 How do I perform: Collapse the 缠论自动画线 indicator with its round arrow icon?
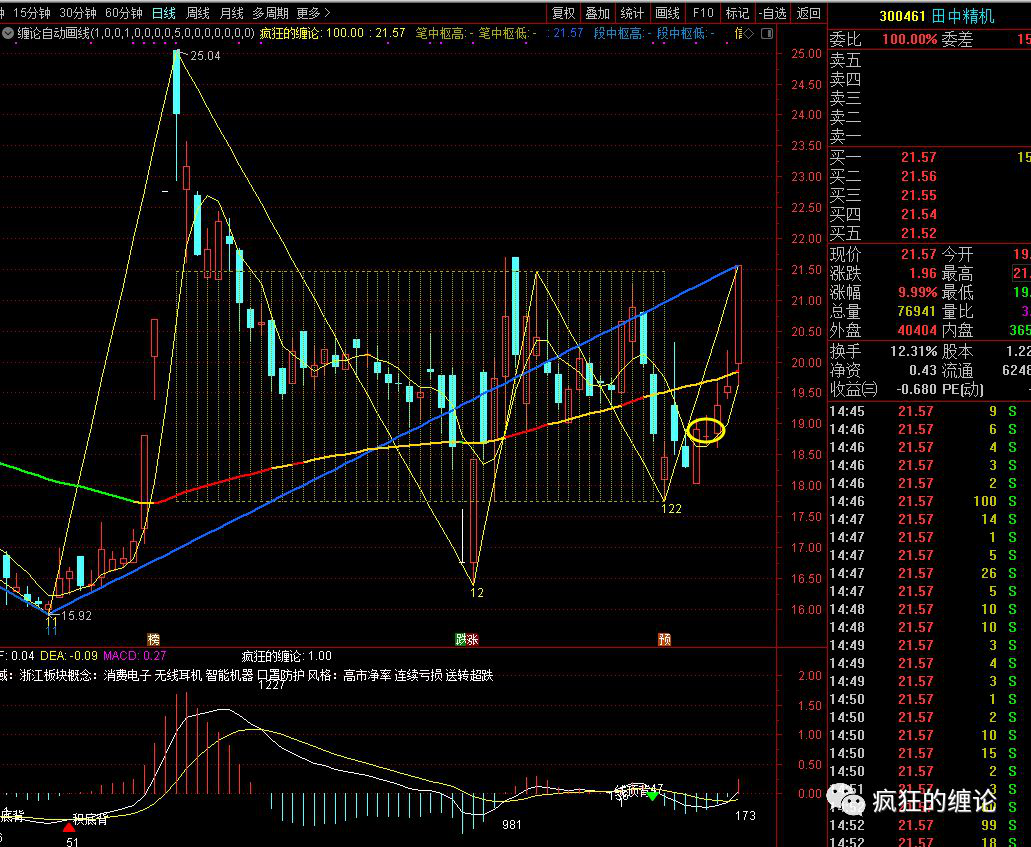pos(8,34)
